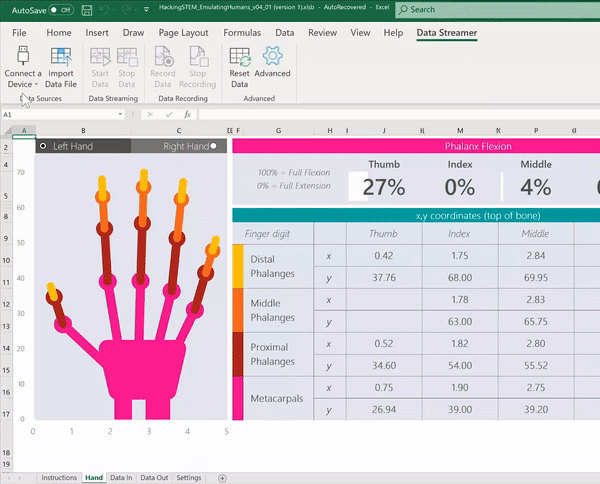
Task: Click the Save icon in title bar
Action: (87, 10)
